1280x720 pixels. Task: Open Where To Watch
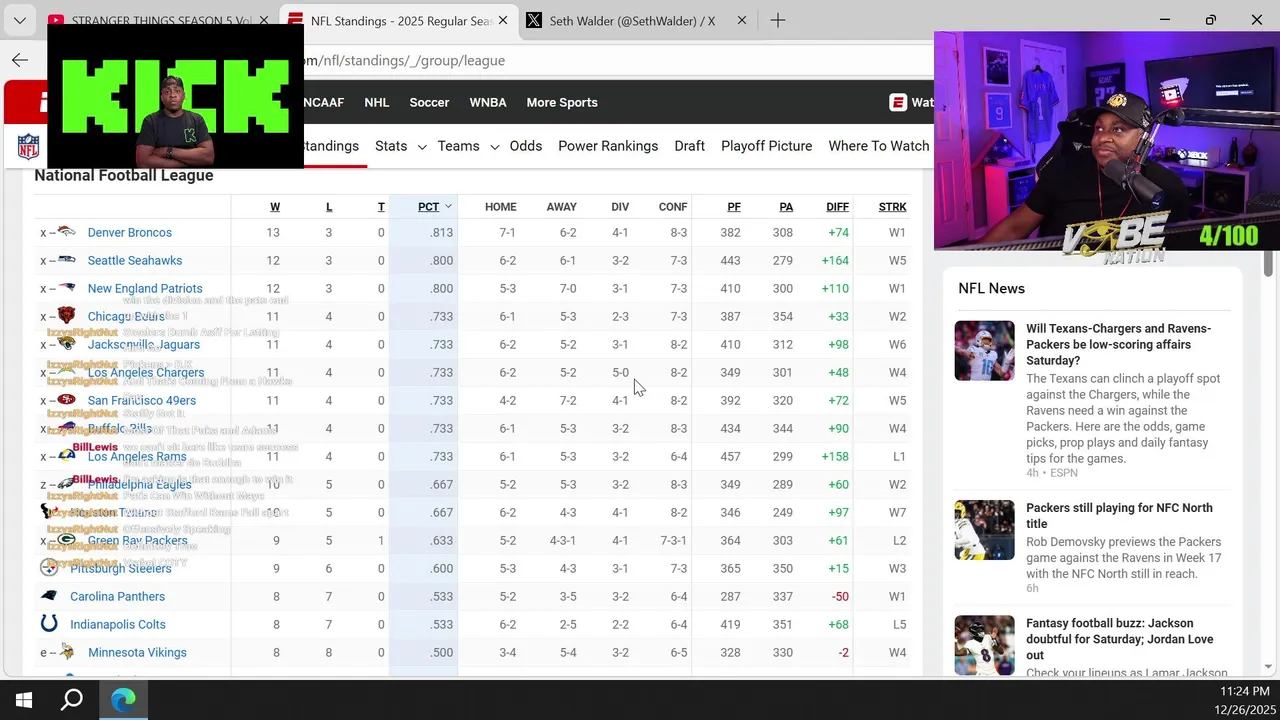(879, 146)
